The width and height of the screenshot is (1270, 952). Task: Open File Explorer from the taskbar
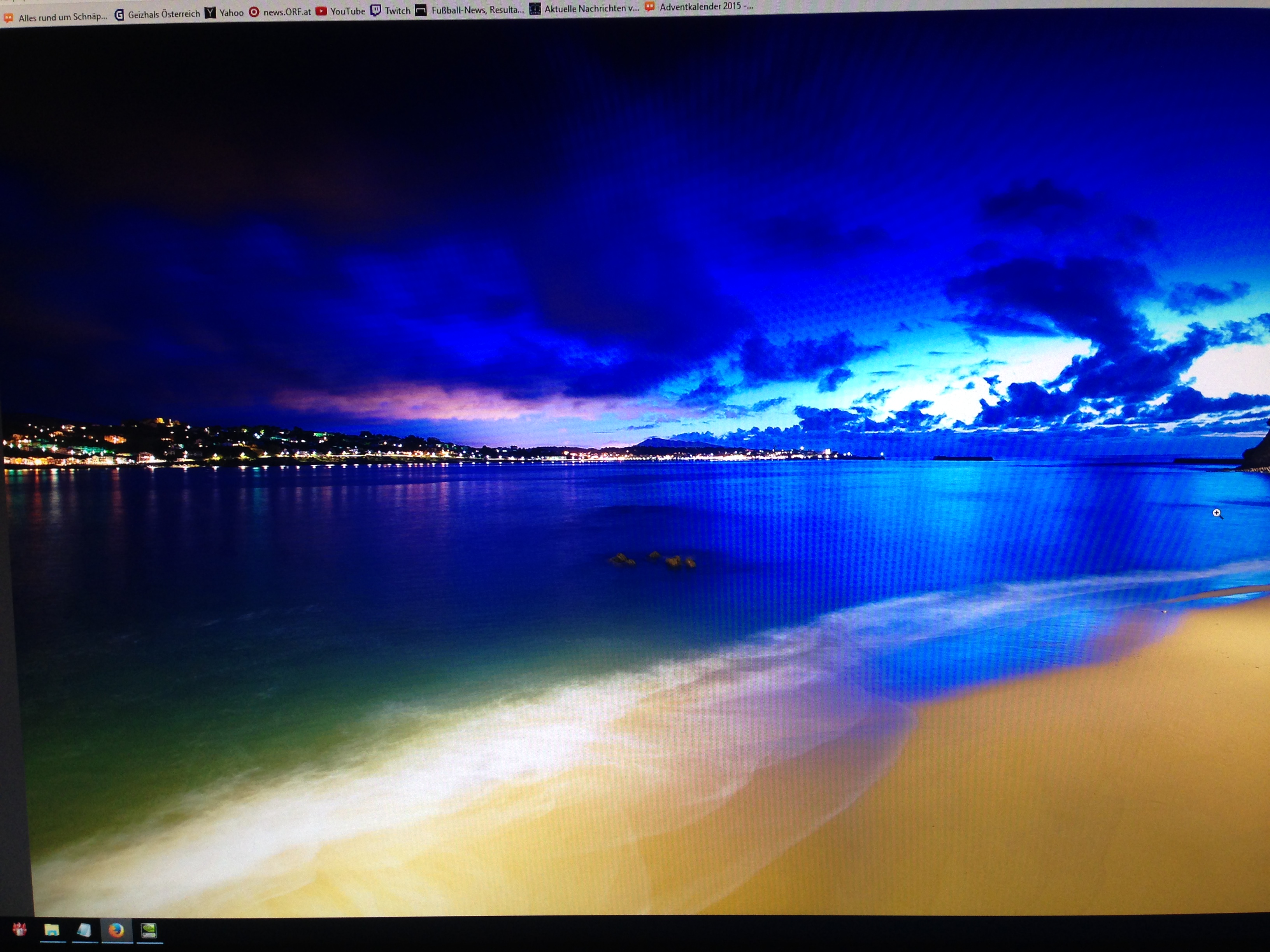[52, 930]
